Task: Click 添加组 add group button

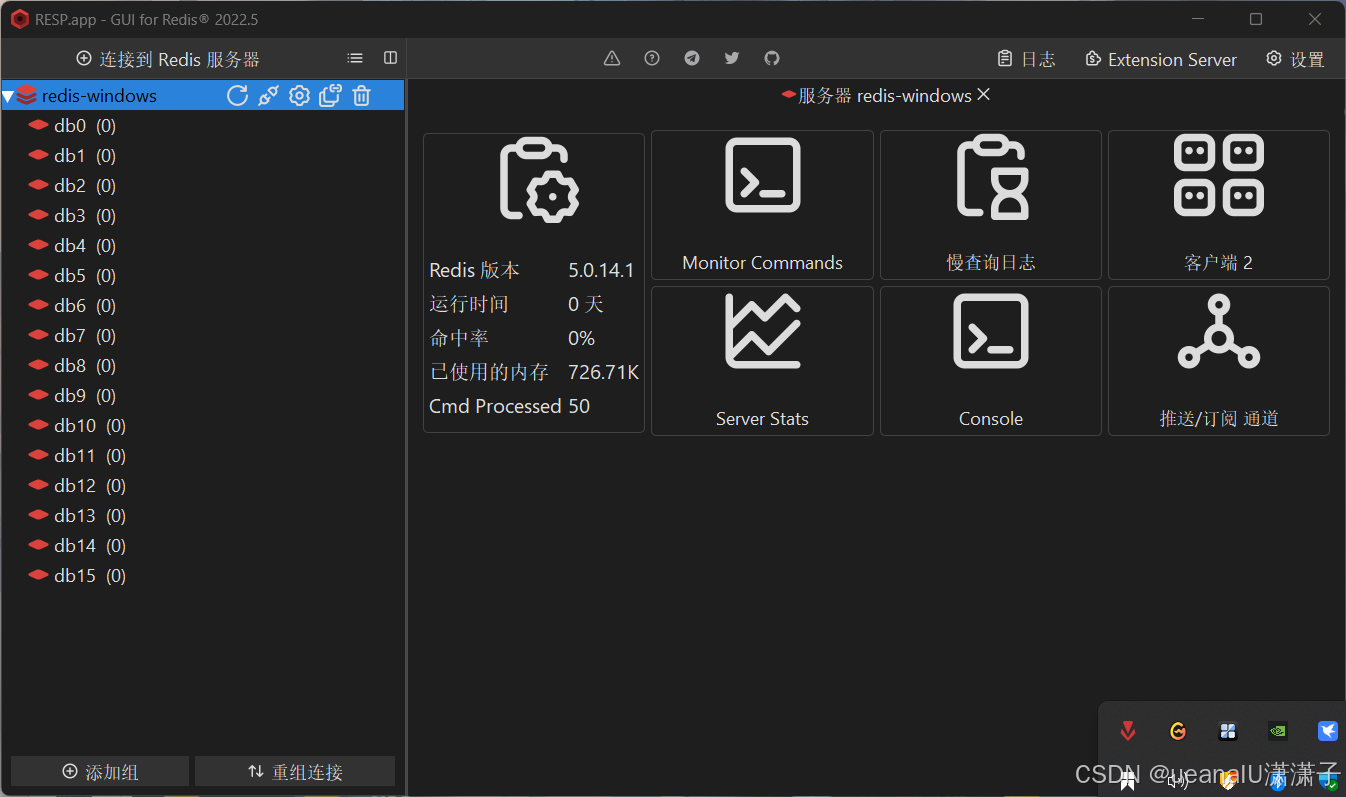Action: coord(100,771)
